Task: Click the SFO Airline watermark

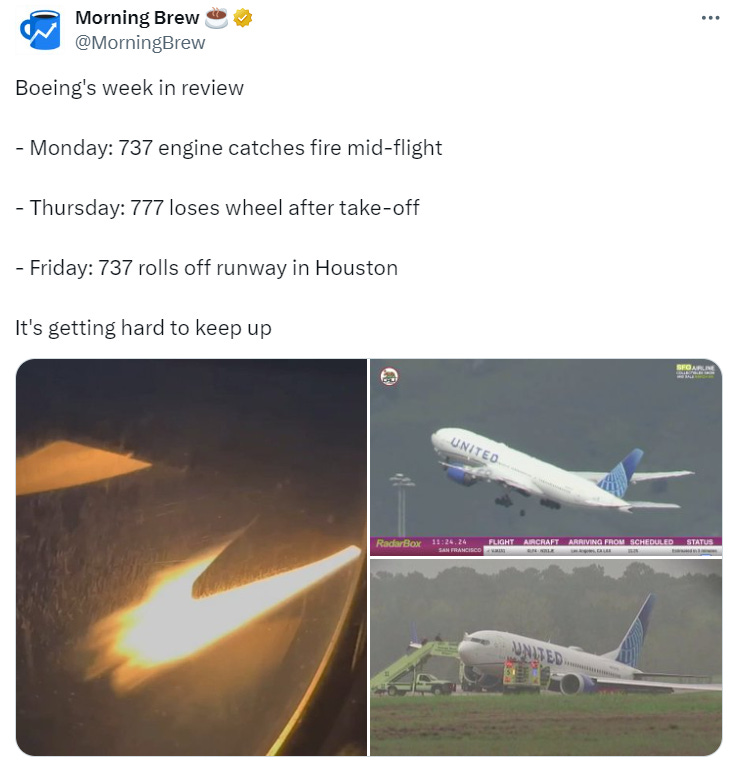Action: pyautogui.click(x=695, y=371)
